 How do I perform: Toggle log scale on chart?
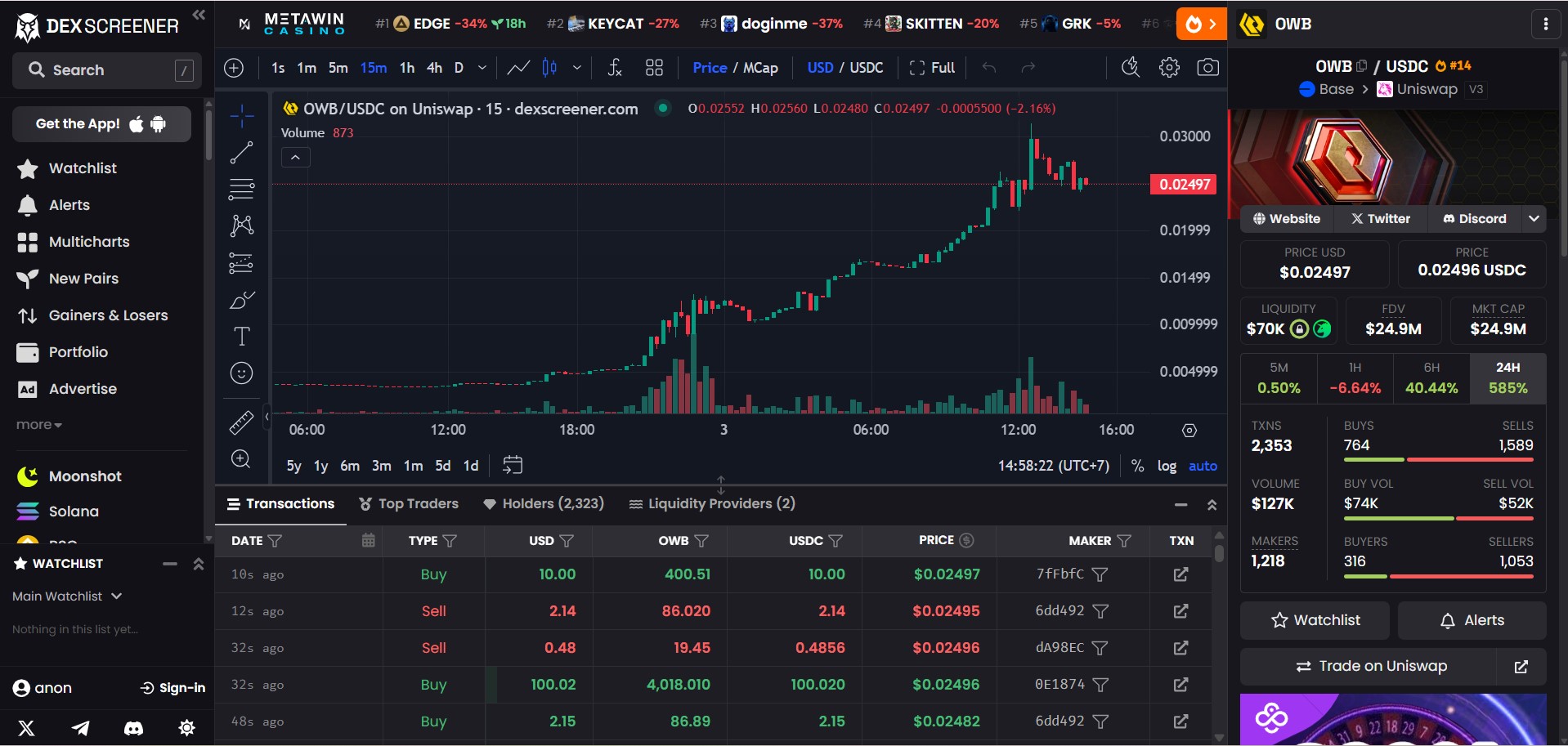(x=1167, y=466)
